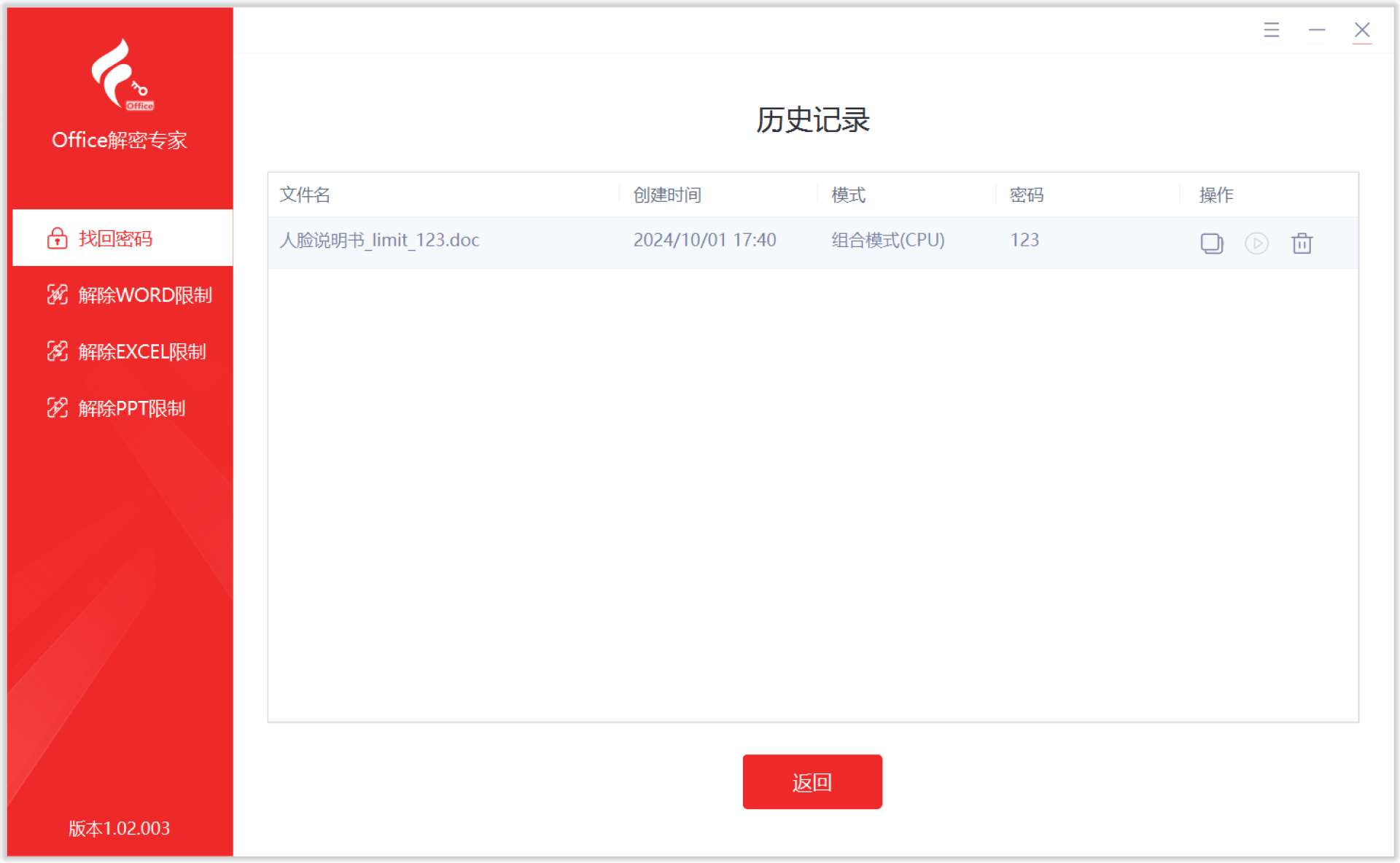Switch to the 解除WORD限制 tab
Image resolution: width=1400 pixels, height=863 pixels.
tap(144, 294)
